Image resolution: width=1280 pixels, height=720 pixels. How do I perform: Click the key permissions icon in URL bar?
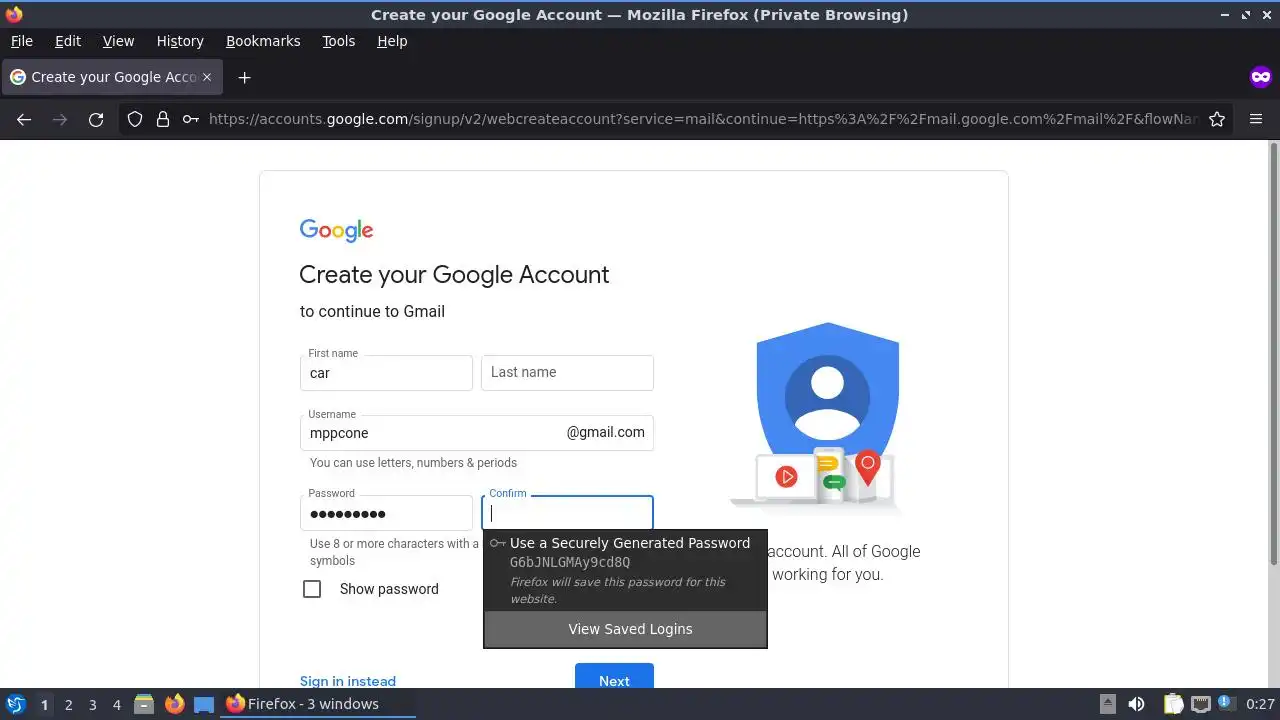(190, 119)
